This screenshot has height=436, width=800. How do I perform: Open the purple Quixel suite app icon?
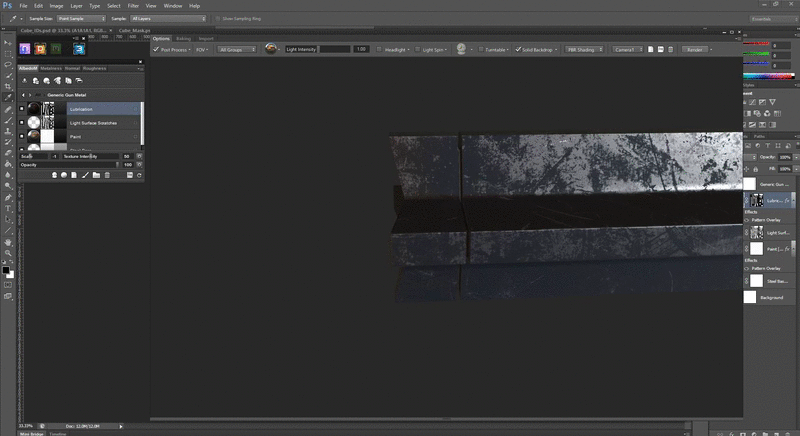point(24,49)
